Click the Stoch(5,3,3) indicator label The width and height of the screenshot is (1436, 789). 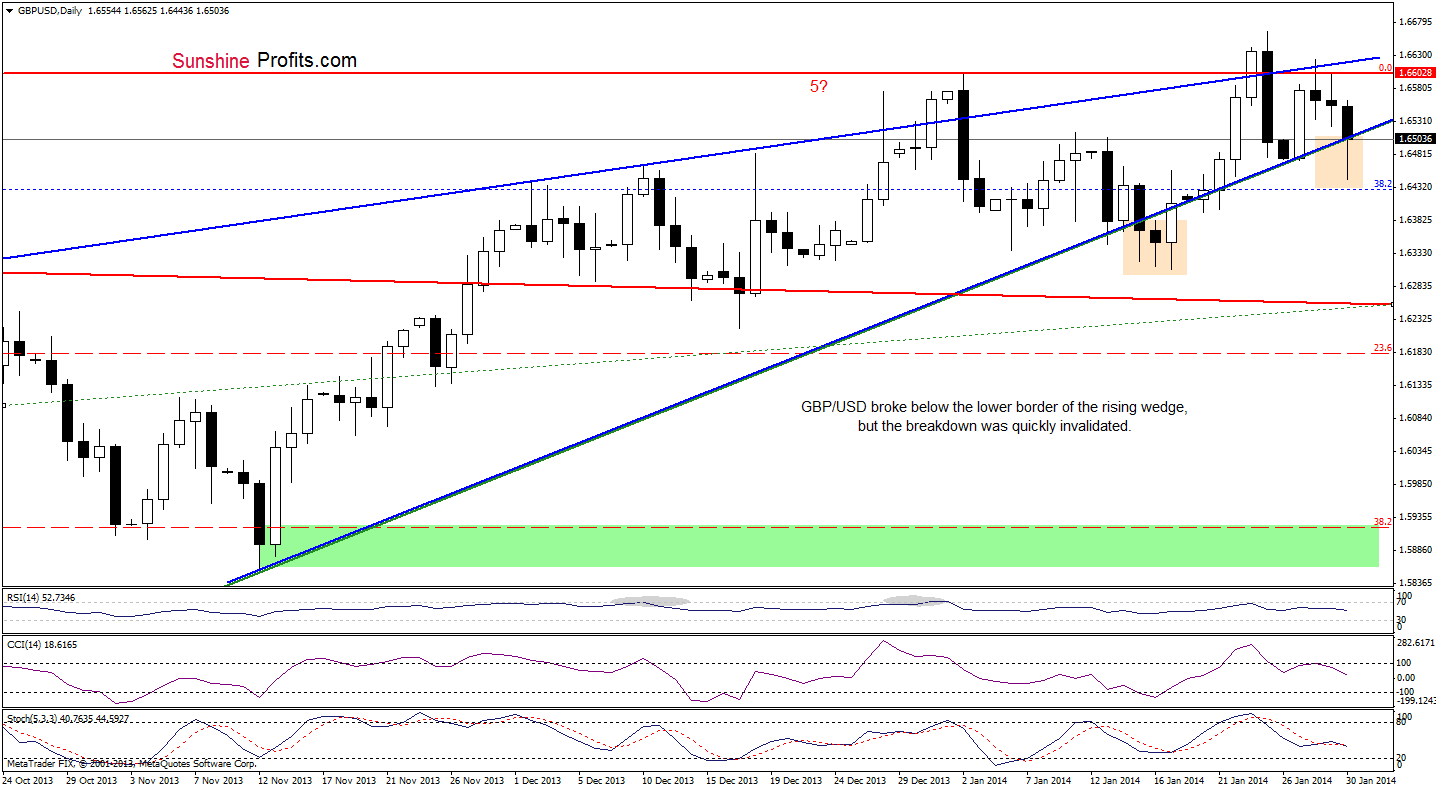[66, 718]
